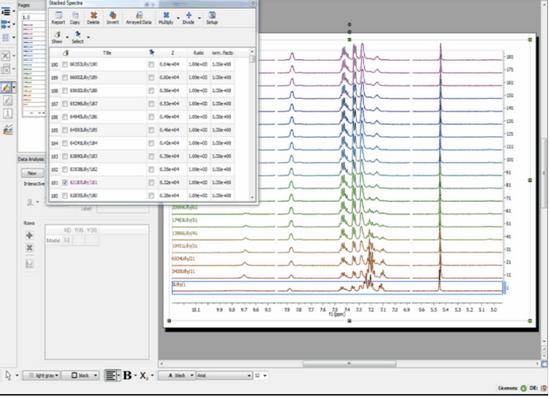Tick the select checkbox for spectrum row 187
The width and height of the screenshot is (549, 397).
pyautogui.click(x=151, y=104)
